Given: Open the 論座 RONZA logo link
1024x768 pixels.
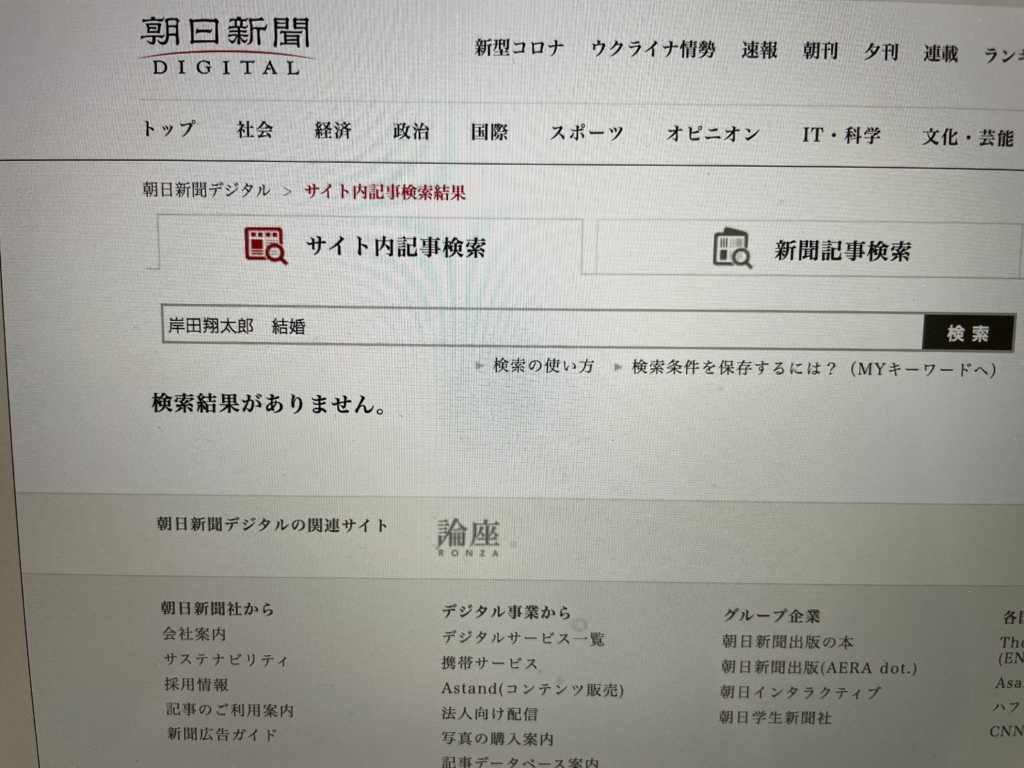Looking at the screenshot, I should [x=468, y=537].
